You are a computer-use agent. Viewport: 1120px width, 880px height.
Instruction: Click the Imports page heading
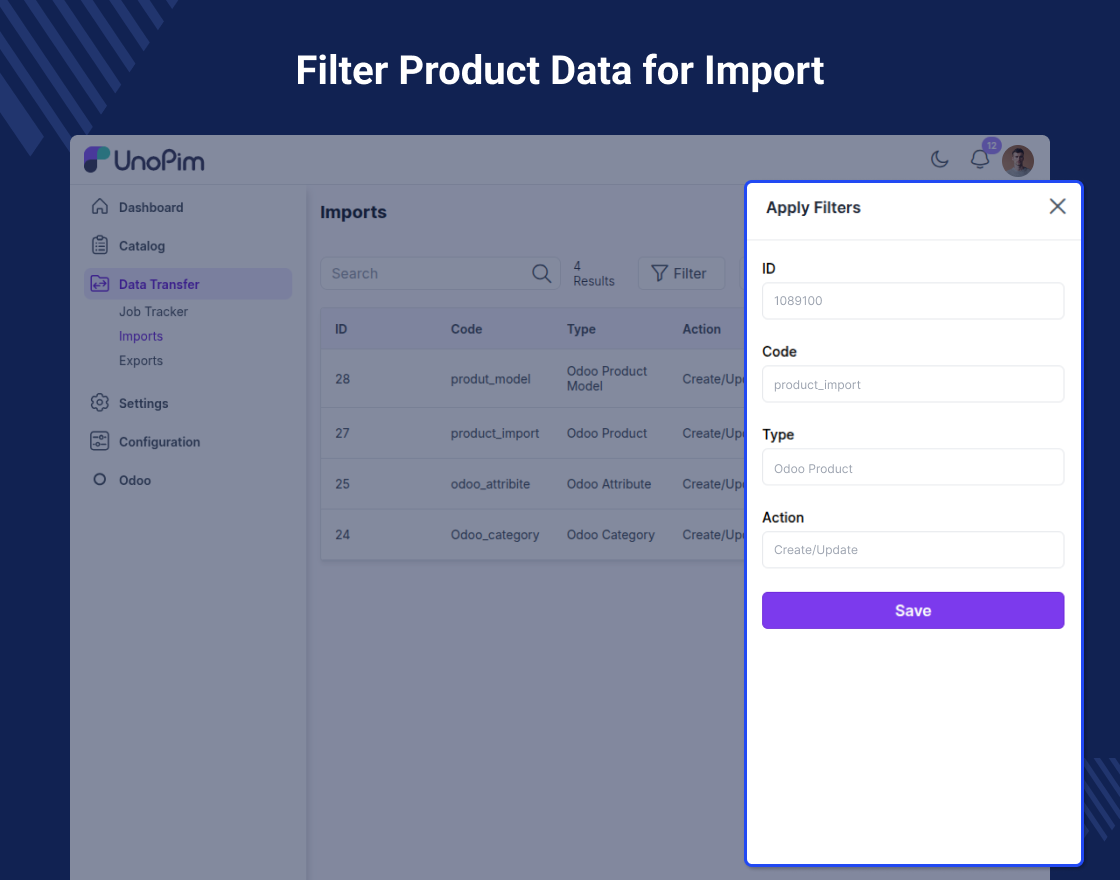[x=354, y=212]
